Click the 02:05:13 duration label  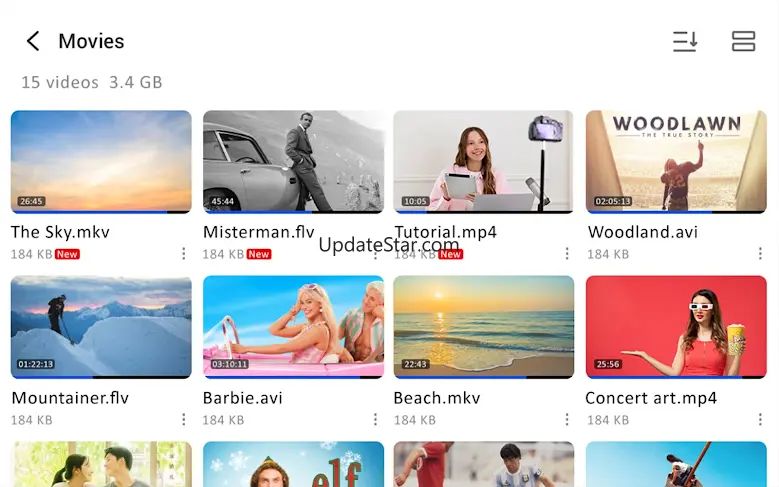[613, 201]
